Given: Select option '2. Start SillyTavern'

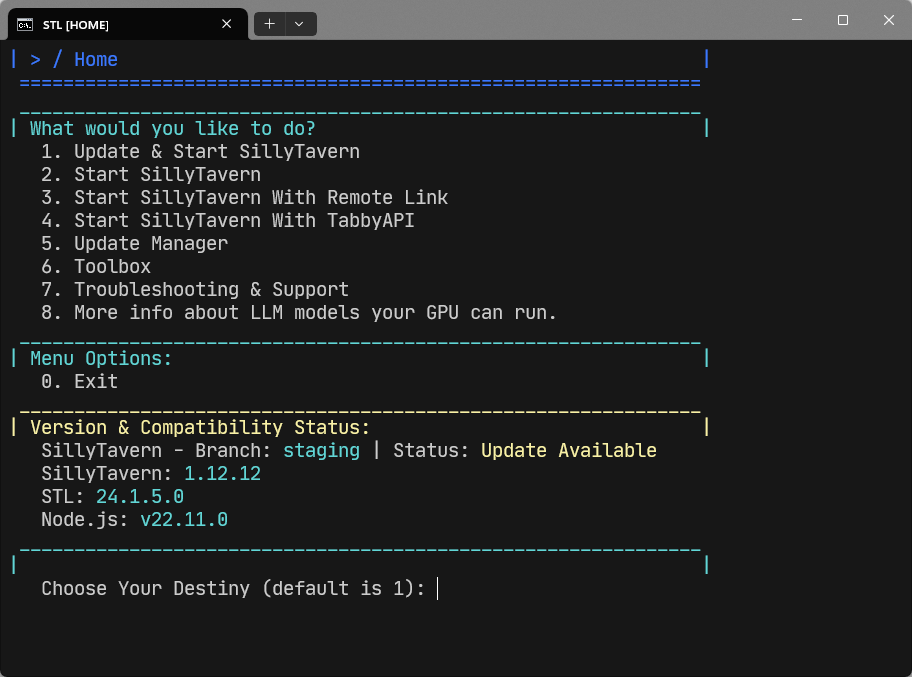Looking at the screenshot, I should 151,174.
